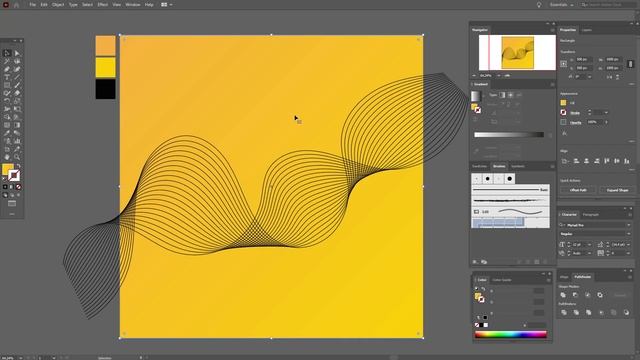This screenshot has width=640, height=360.
Task: Click the Expand Shape button
Action: pyautogui.click(x=617, y=190)
